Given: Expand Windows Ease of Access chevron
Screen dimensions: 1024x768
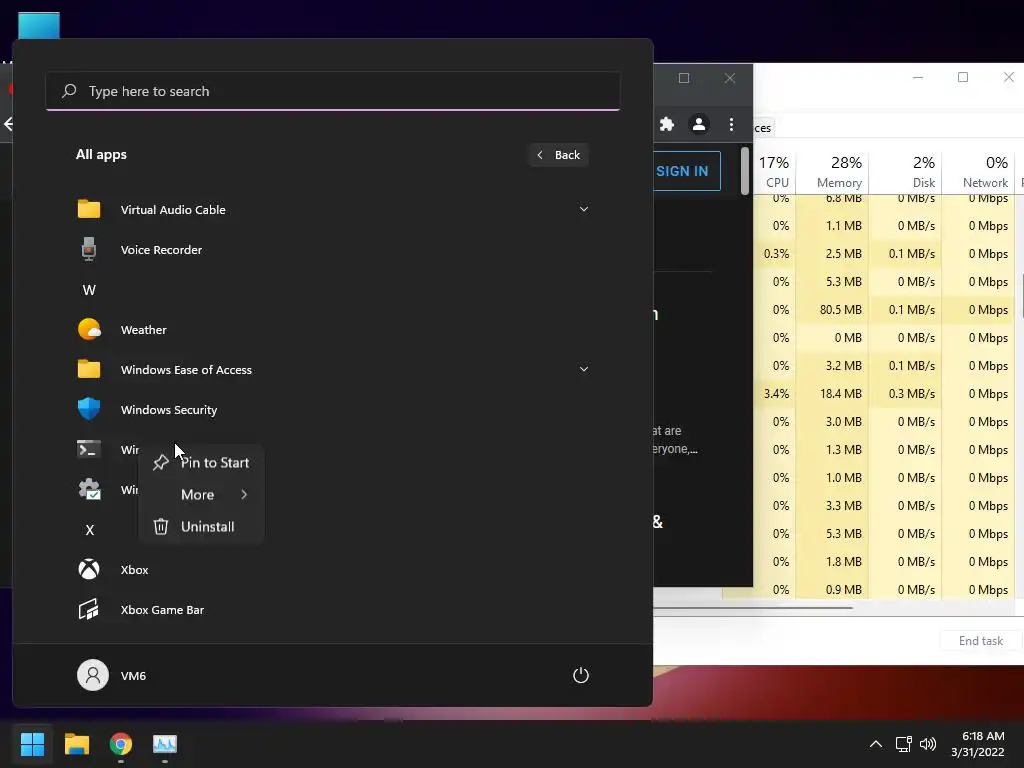Looking at the screenshot, I should [x=584, y=369].
